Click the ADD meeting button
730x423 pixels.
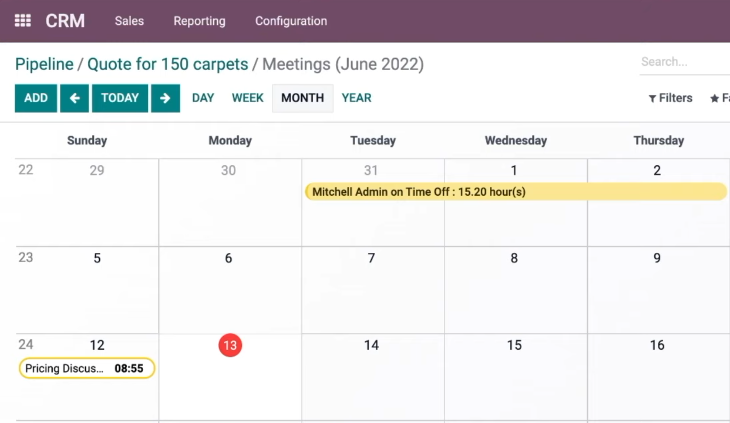point(36,98)
